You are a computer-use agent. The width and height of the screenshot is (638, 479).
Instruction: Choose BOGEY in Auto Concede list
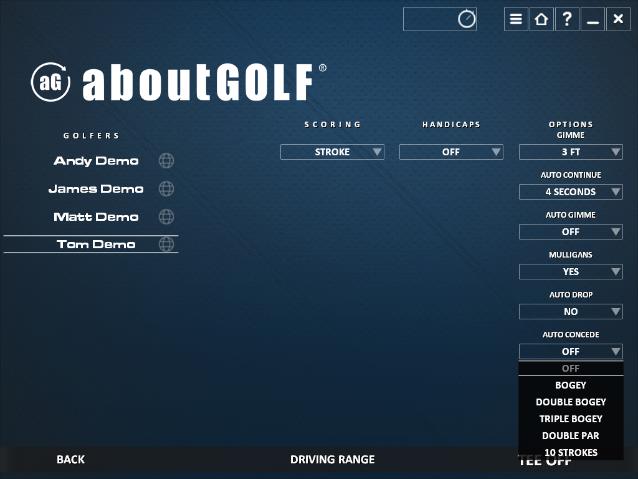click(x=570, y=385)
